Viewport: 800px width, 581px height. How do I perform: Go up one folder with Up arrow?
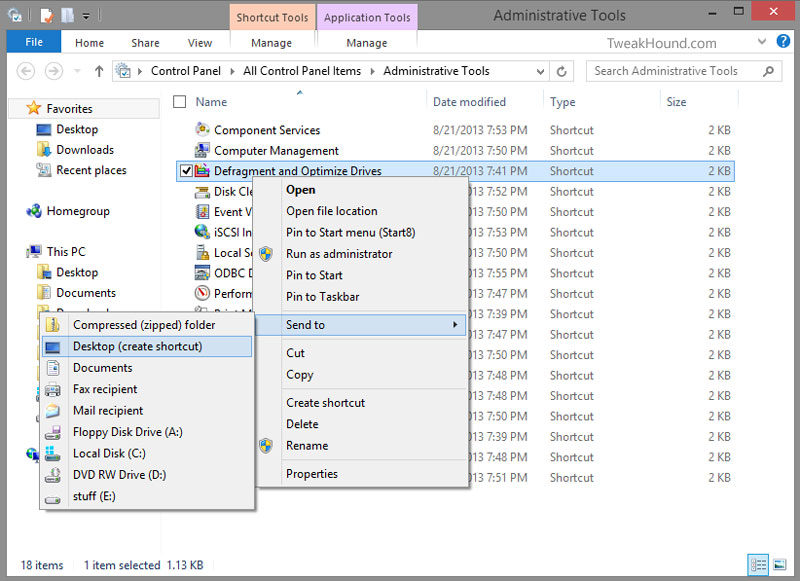[99, 72]
